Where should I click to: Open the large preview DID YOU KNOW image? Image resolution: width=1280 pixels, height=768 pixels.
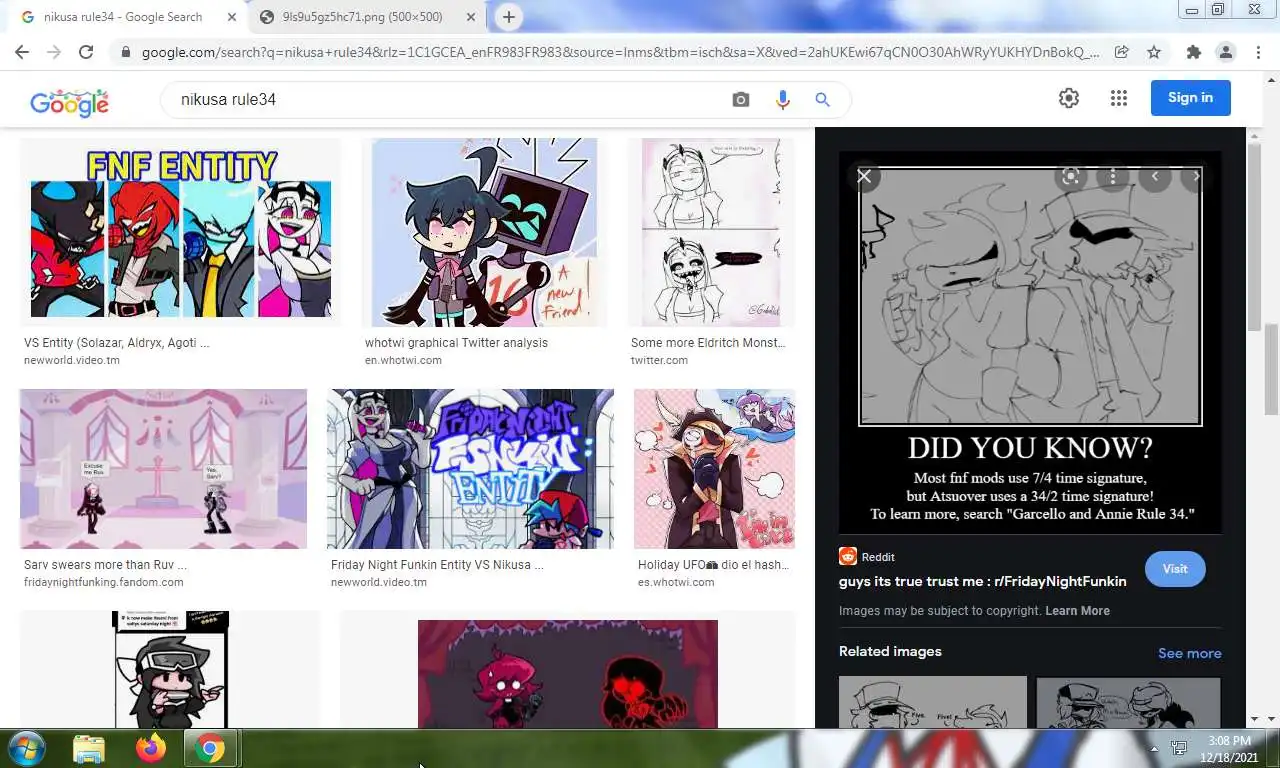click(x=1030, y=343)
